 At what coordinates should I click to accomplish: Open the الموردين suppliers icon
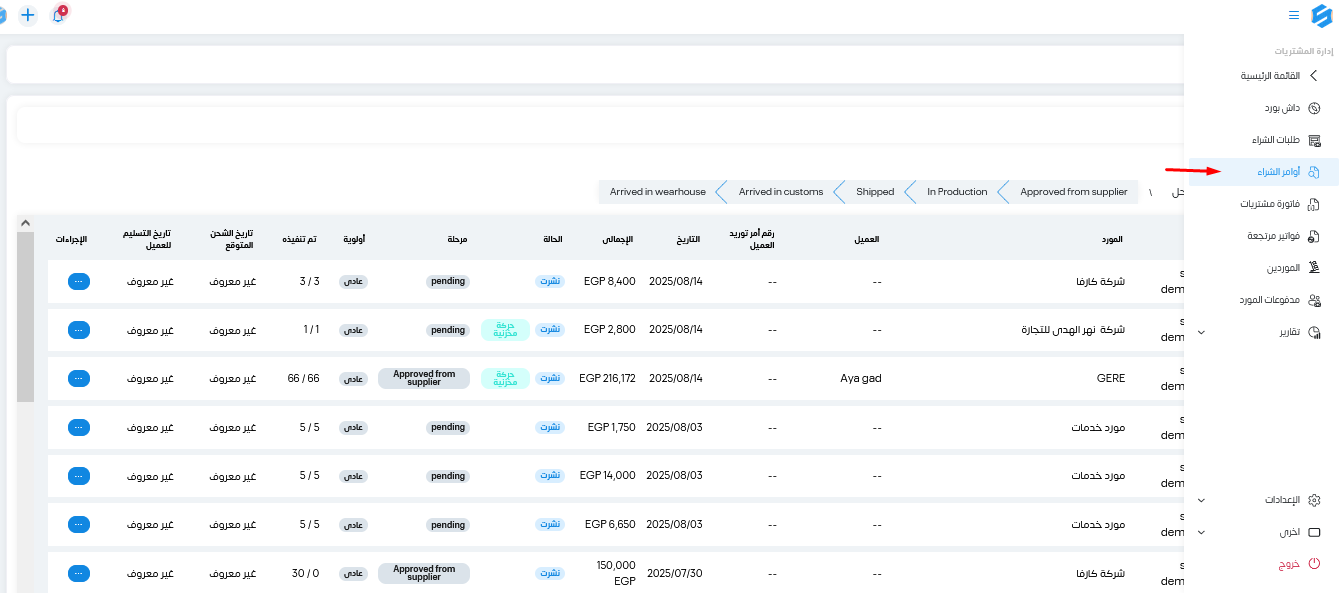pos(1315,268)
